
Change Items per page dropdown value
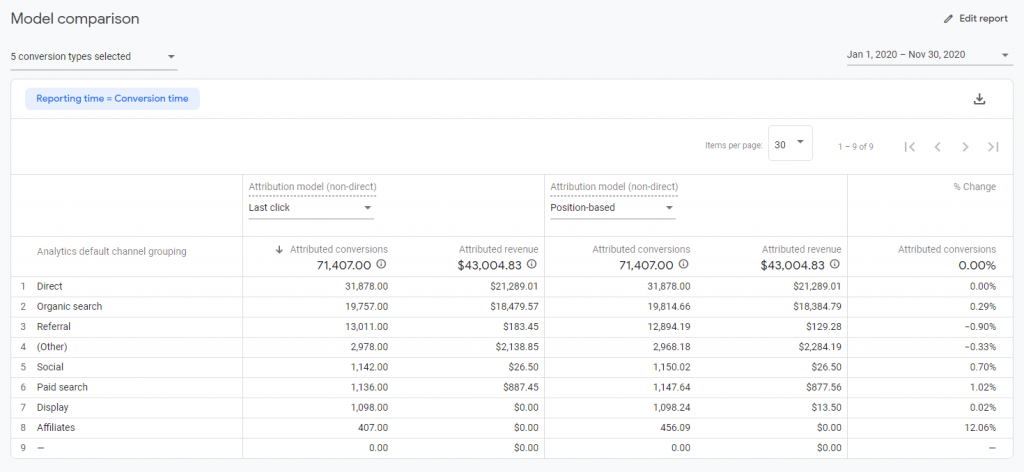[790, 144]
